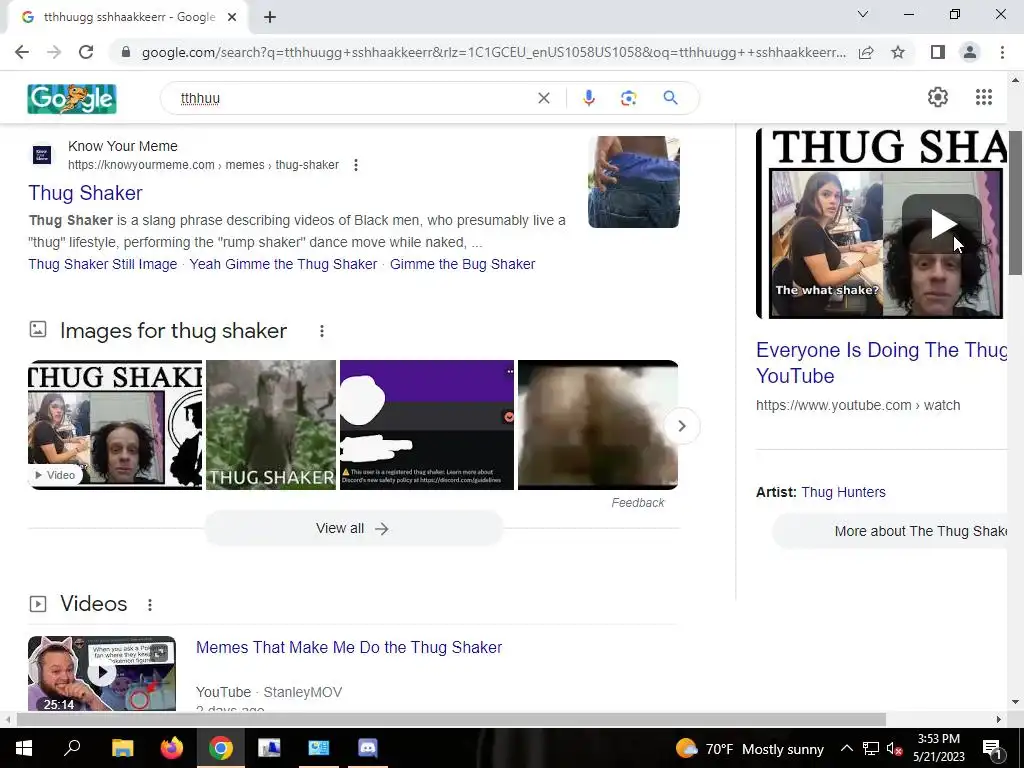The image size is (1024, 768).
Task: Share this page icon in address bar
Action: pos(866,52)
